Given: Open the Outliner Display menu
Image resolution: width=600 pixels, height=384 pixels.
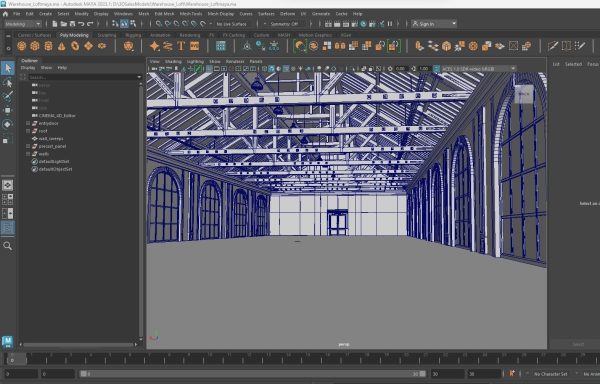Looking at the screenshot, I should 28,68.
